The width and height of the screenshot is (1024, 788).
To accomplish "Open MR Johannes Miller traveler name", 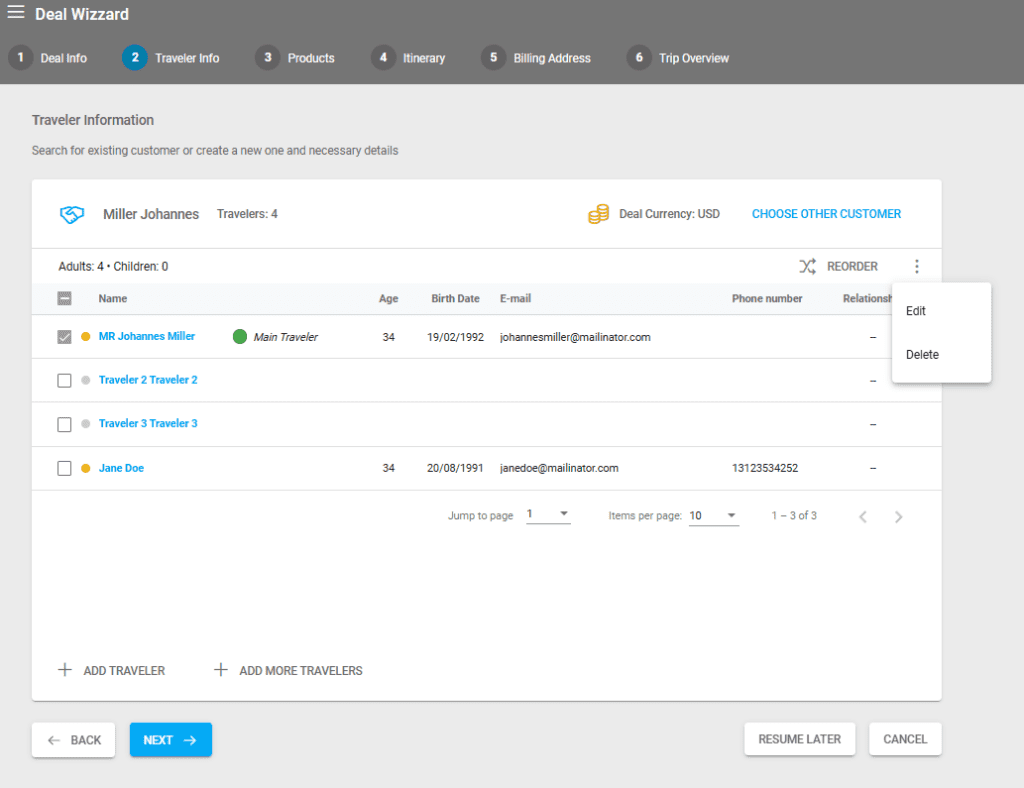I will click(x=147, y=337).
